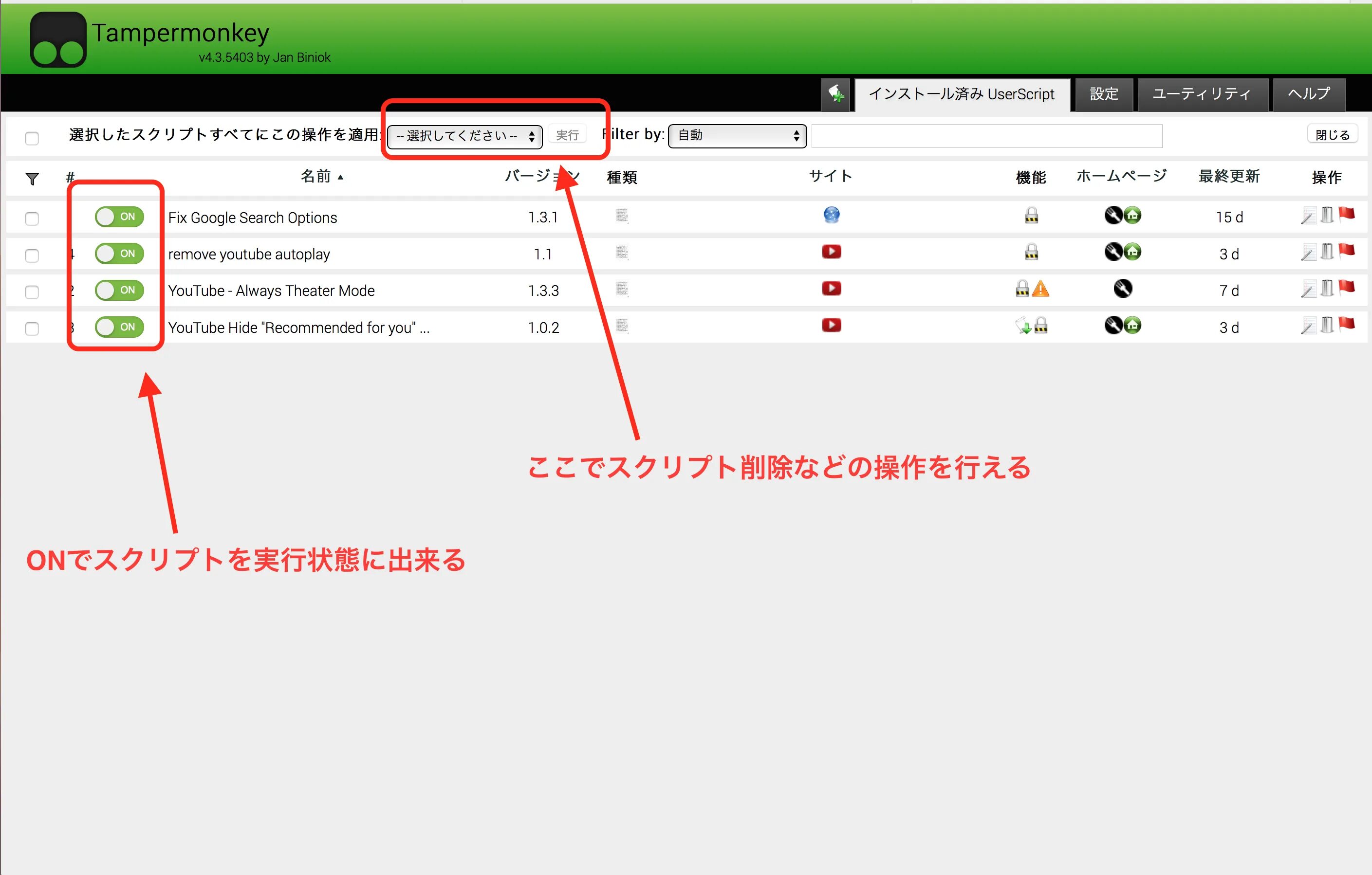The image size is (1372, 875).
Task: Click globe site icon for Fix Google Search Options
Action: (x=831, y=215)
